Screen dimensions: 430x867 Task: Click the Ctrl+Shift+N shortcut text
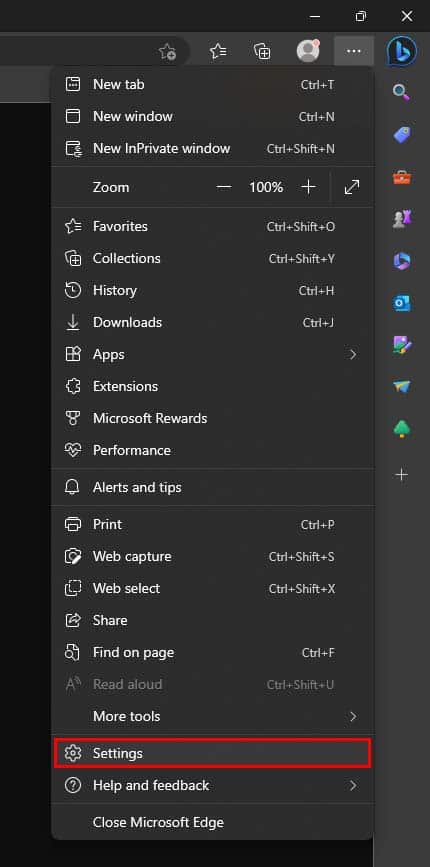tap(301, 149)
